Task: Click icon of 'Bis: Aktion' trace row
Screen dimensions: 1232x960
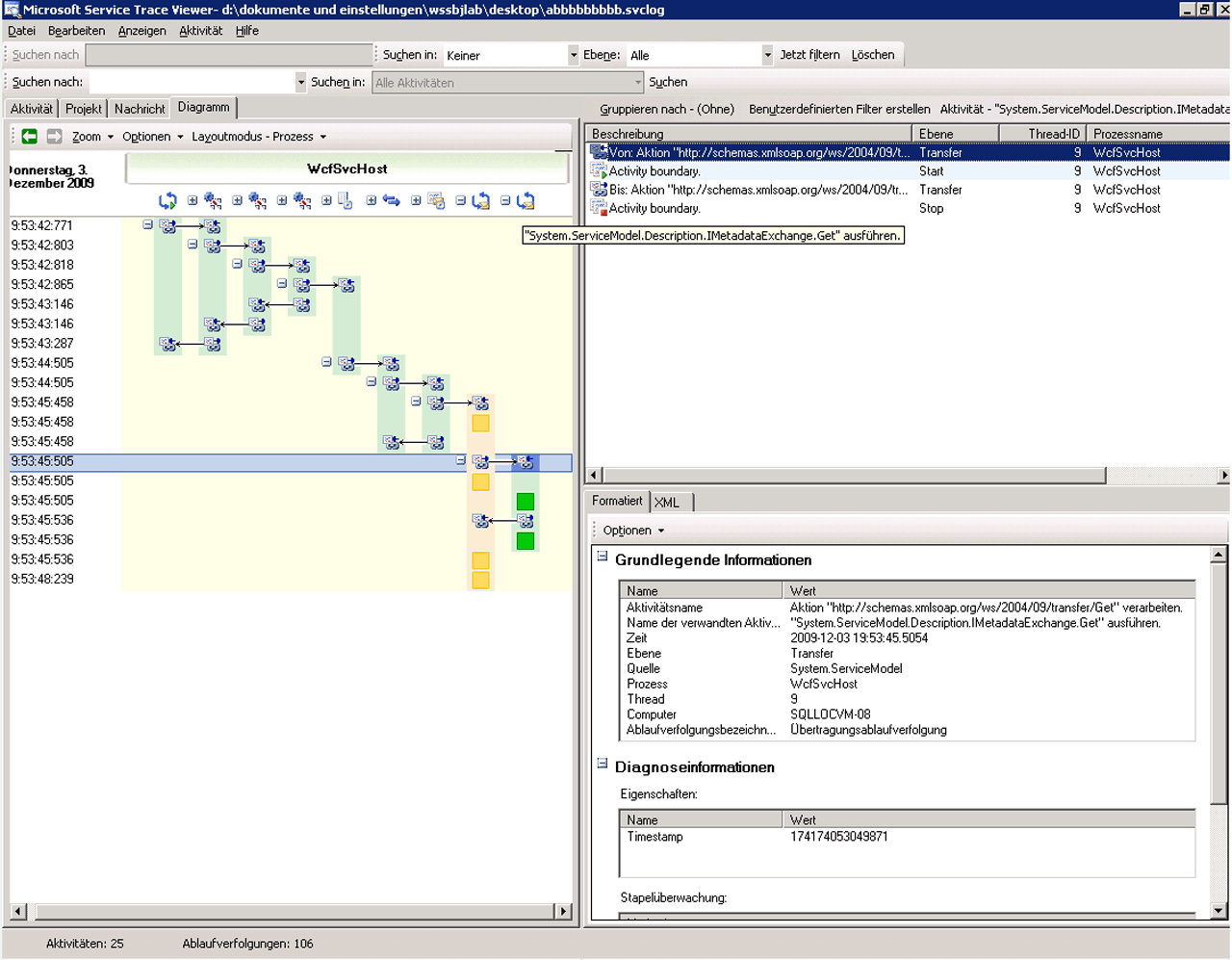Action: point(599,190)
